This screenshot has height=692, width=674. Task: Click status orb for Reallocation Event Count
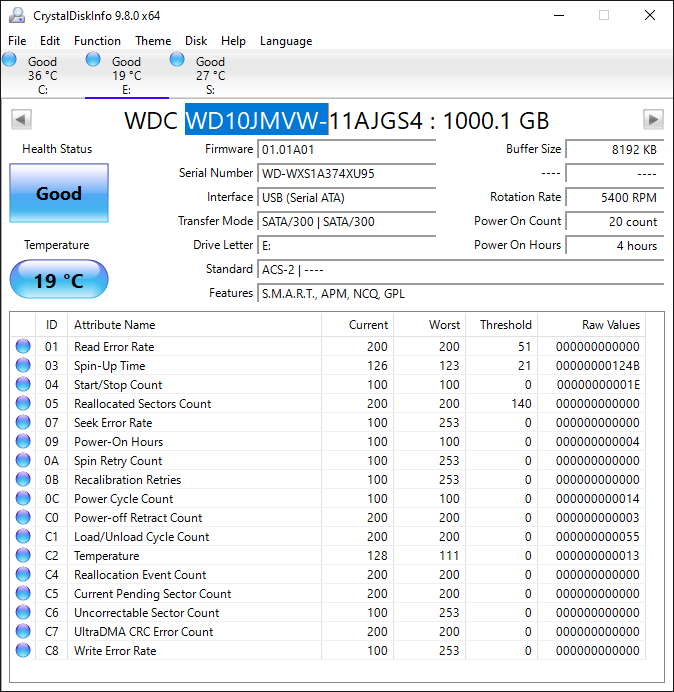click(23, 574)
